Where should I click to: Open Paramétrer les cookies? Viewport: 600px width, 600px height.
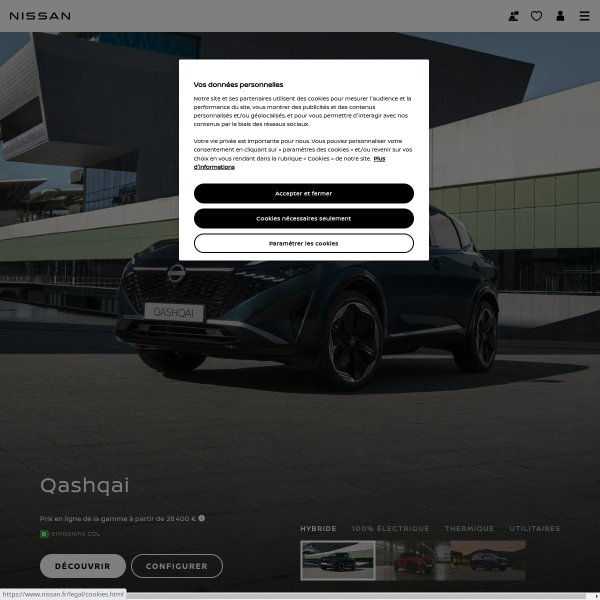click(303, 243)
